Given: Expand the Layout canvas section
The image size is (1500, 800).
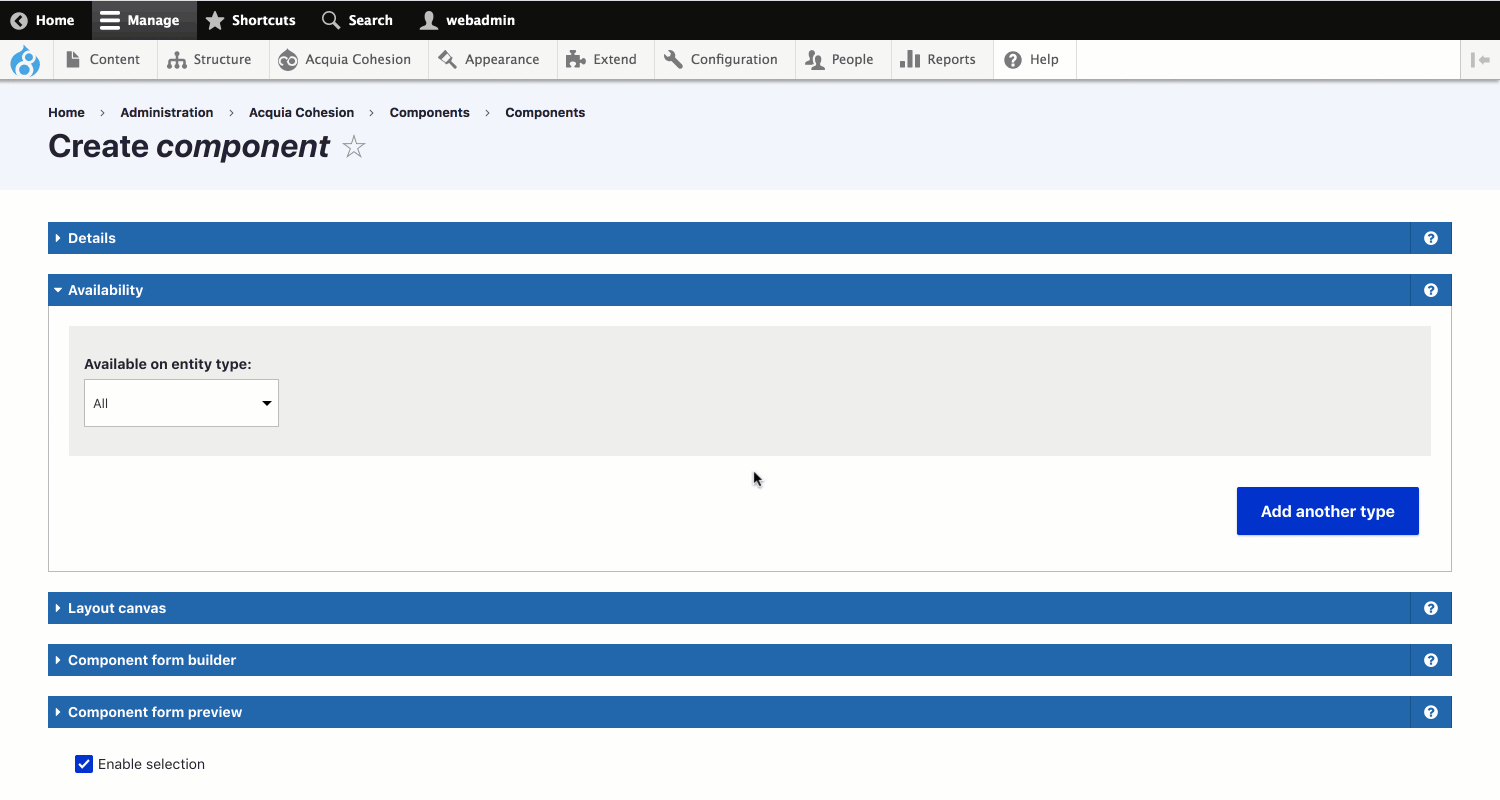Looking at the screenshot, I should [117, 608].
